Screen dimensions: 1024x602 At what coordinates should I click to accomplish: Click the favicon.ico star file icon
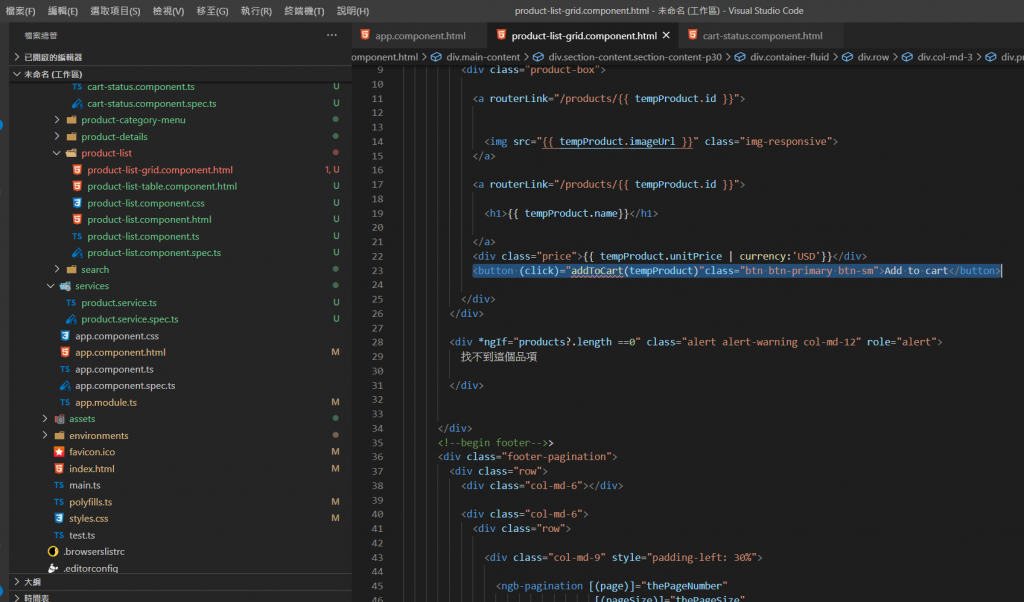pyautogui.click(x=60, y=452)
